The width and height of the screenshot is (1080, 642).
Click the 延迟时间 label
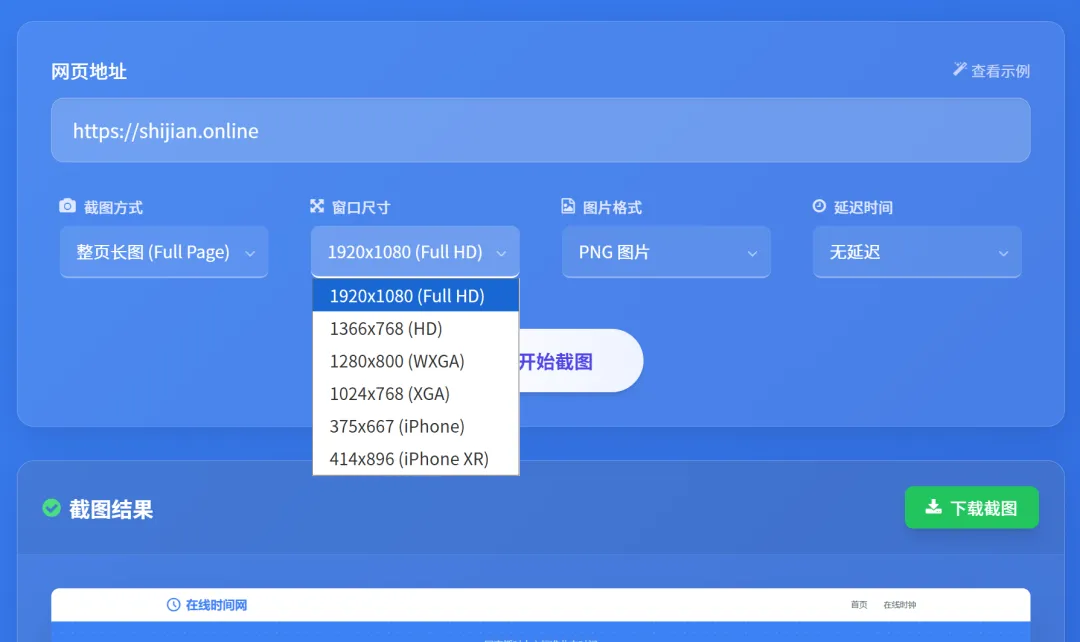tap(863, 207)
